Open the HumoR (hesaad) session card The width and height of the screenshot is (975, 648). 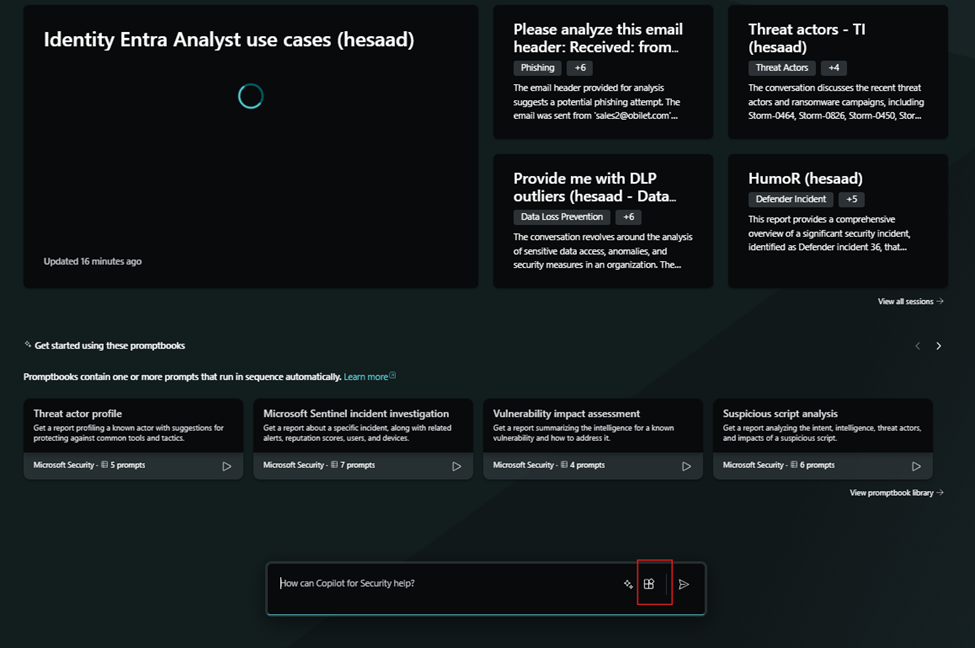tap(838, 221)
